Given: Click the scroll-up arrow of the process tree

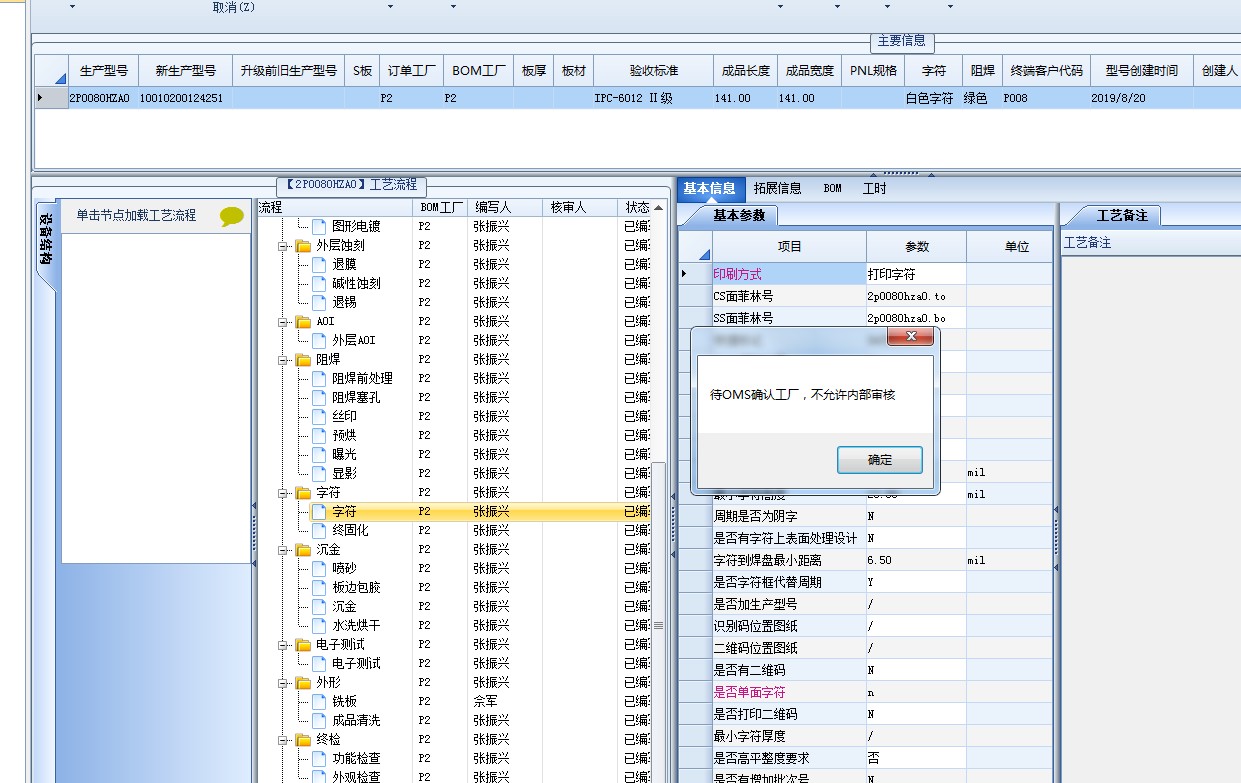Looking at the screenshot, I should [658, 207].
